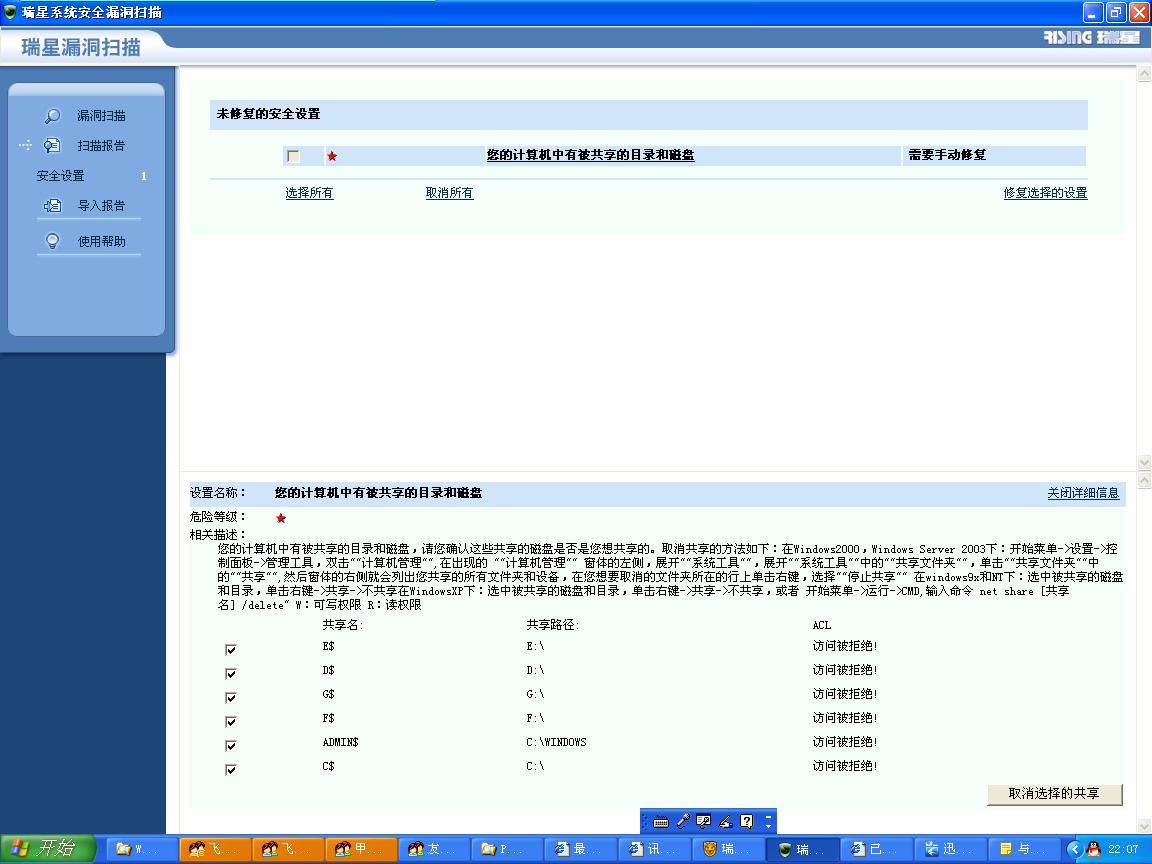The height and width of the screenshot is (864, 1152).
Task: Switch to second orange 飞... taskbar button
Action: [x=287, y=849]
